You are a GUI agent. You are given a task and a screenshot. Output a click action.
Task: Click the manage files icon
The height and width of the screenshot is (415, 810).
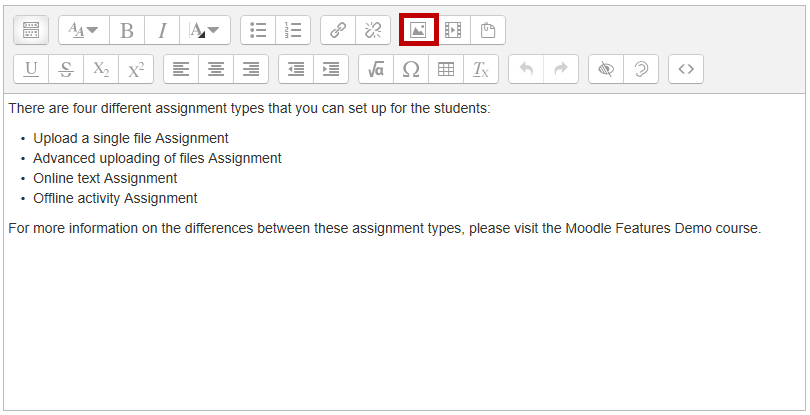click(488, 30)
